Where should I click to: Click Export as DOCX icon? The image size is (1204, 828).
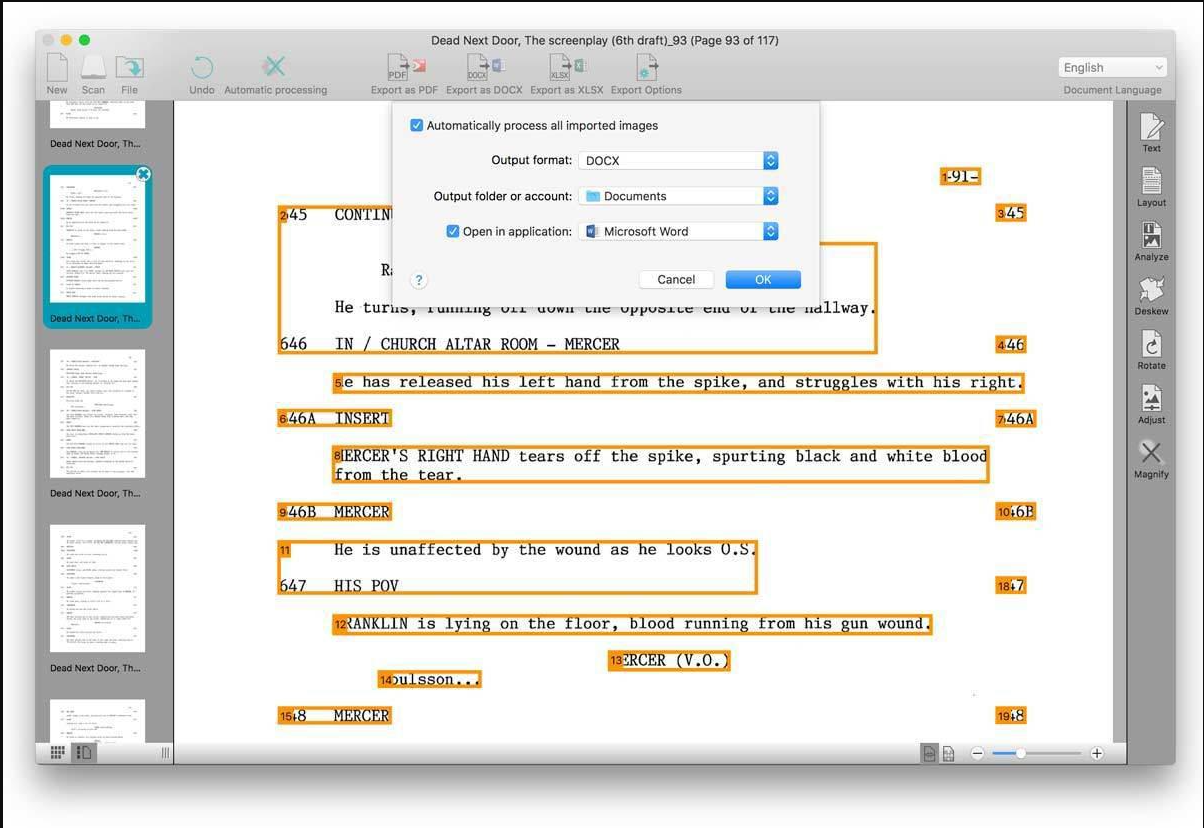485,67
